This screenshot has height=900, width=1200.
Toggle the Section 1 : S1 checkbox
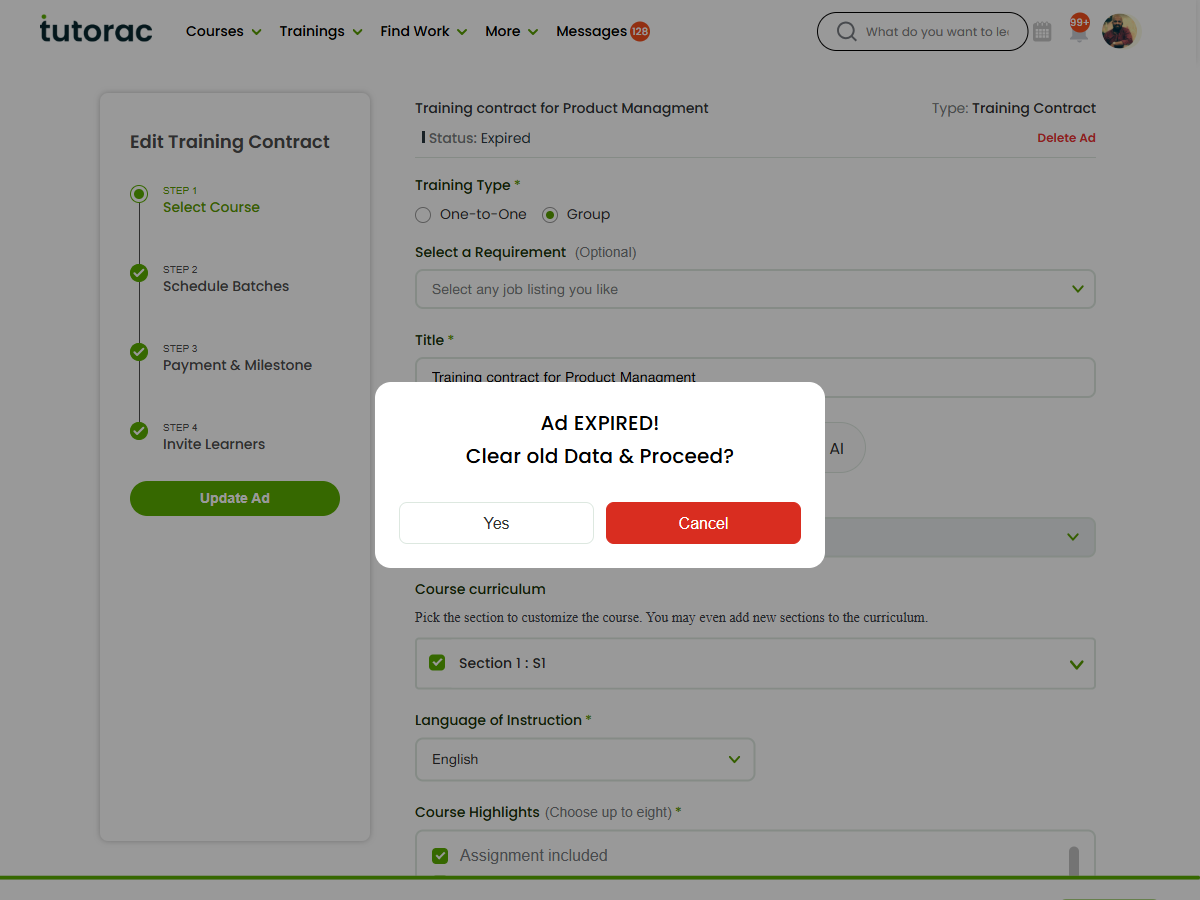437,662
